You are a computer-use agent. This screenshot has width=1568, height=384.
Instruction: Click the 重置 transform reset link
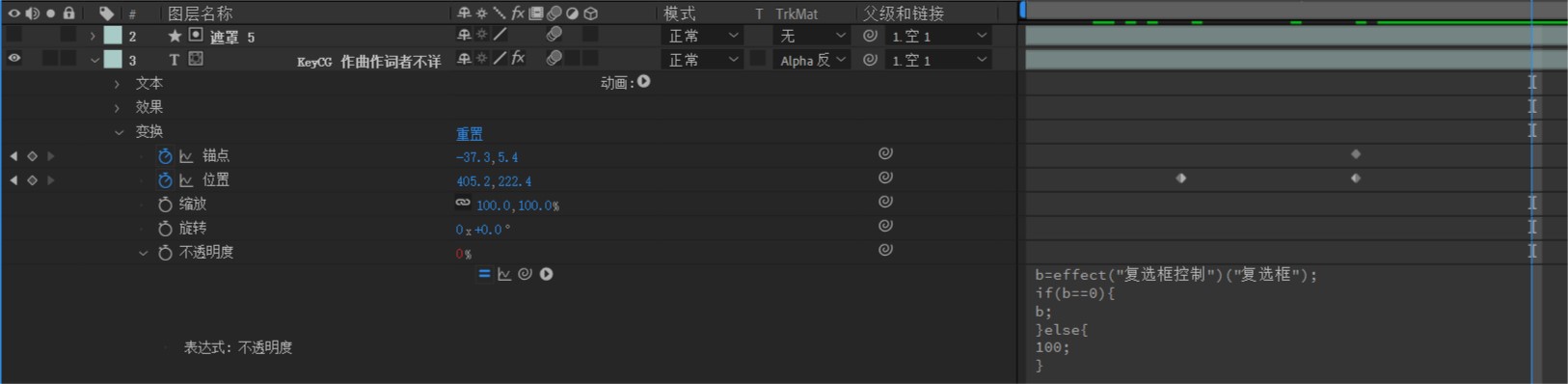[x=470, y=134]
